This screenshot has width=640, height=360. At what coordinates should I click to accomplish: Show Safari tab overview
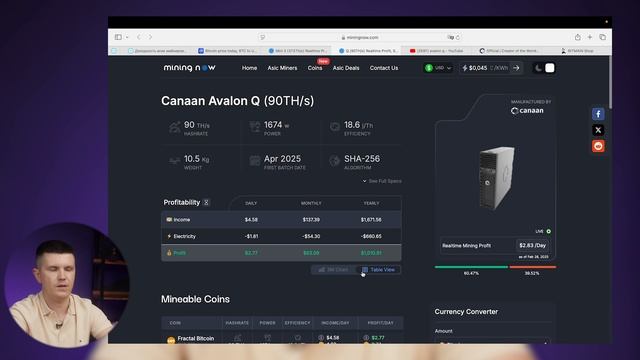tap(602, 37)
